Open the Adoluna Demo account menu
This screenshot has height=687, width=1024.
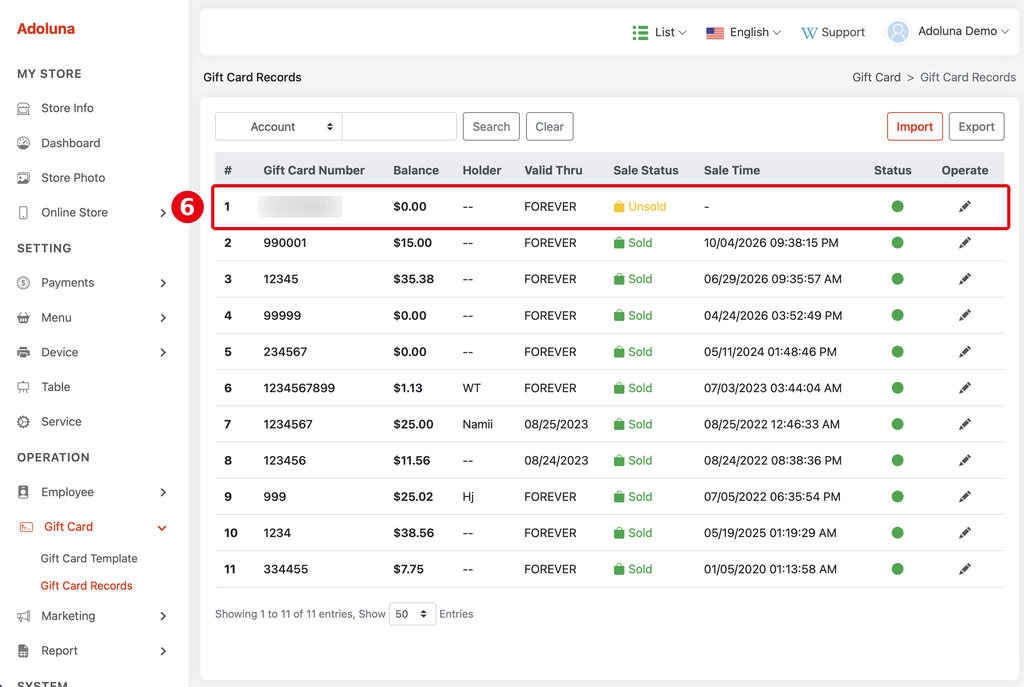[964, 31]
